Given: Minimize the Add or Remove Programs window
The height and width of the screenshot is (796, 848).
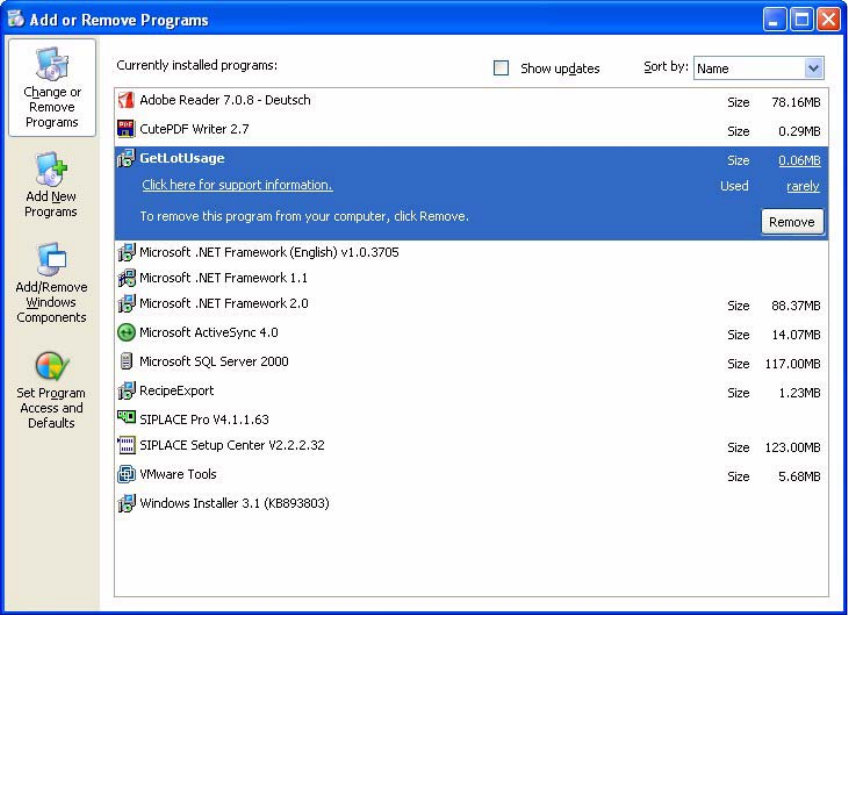Looking at the screenshot, I should coord(774,20).
